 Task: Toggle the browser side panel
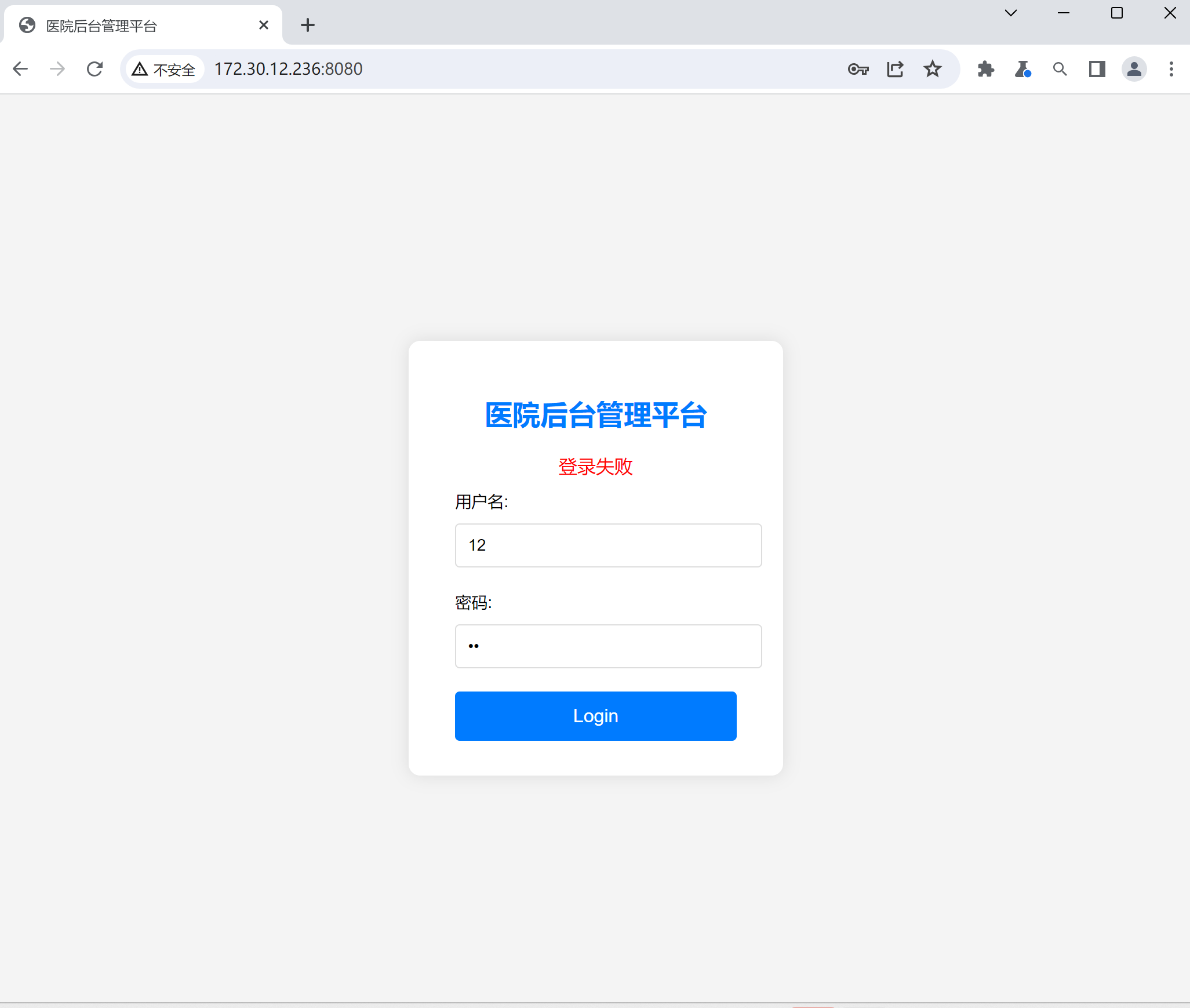[1097, 70]
